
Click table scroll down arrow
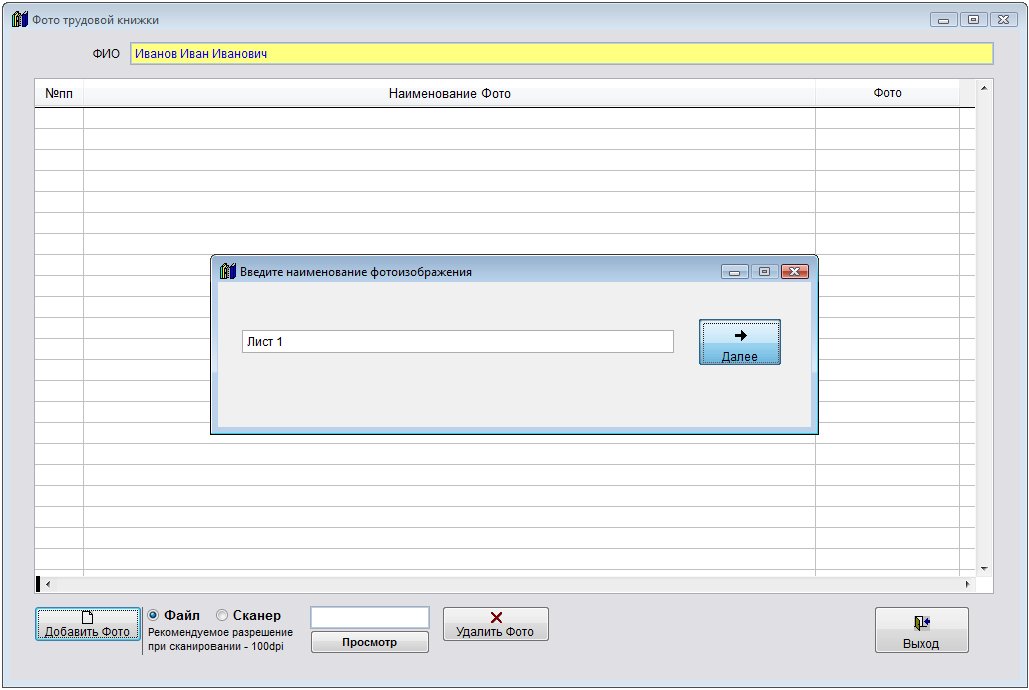[984, 569]
